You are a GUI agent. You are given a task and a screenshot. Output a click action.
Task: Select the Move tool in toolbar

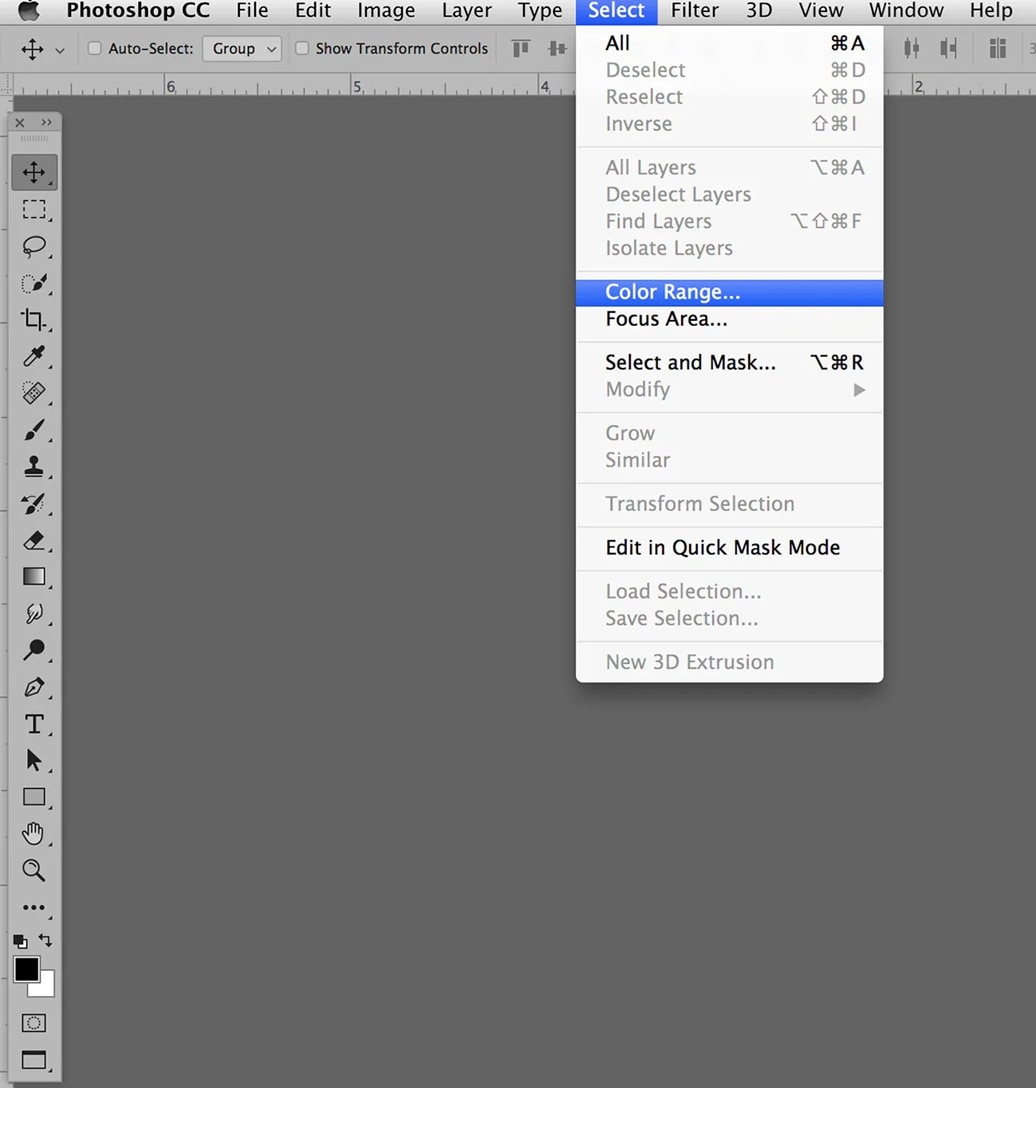34,173
